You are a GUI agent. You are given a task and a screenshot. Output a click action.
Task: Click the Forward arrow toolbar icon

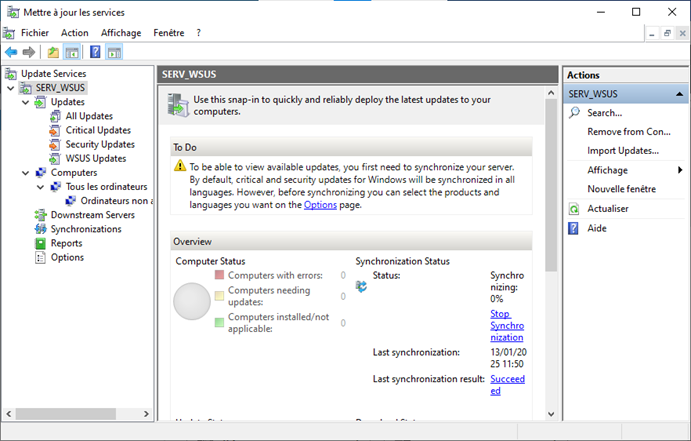29,52
